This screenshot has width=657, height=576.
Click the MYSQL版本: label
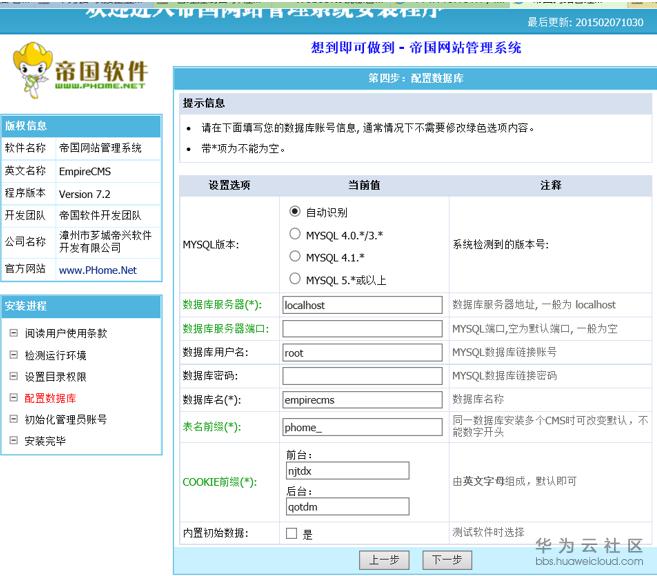[211, 245]
